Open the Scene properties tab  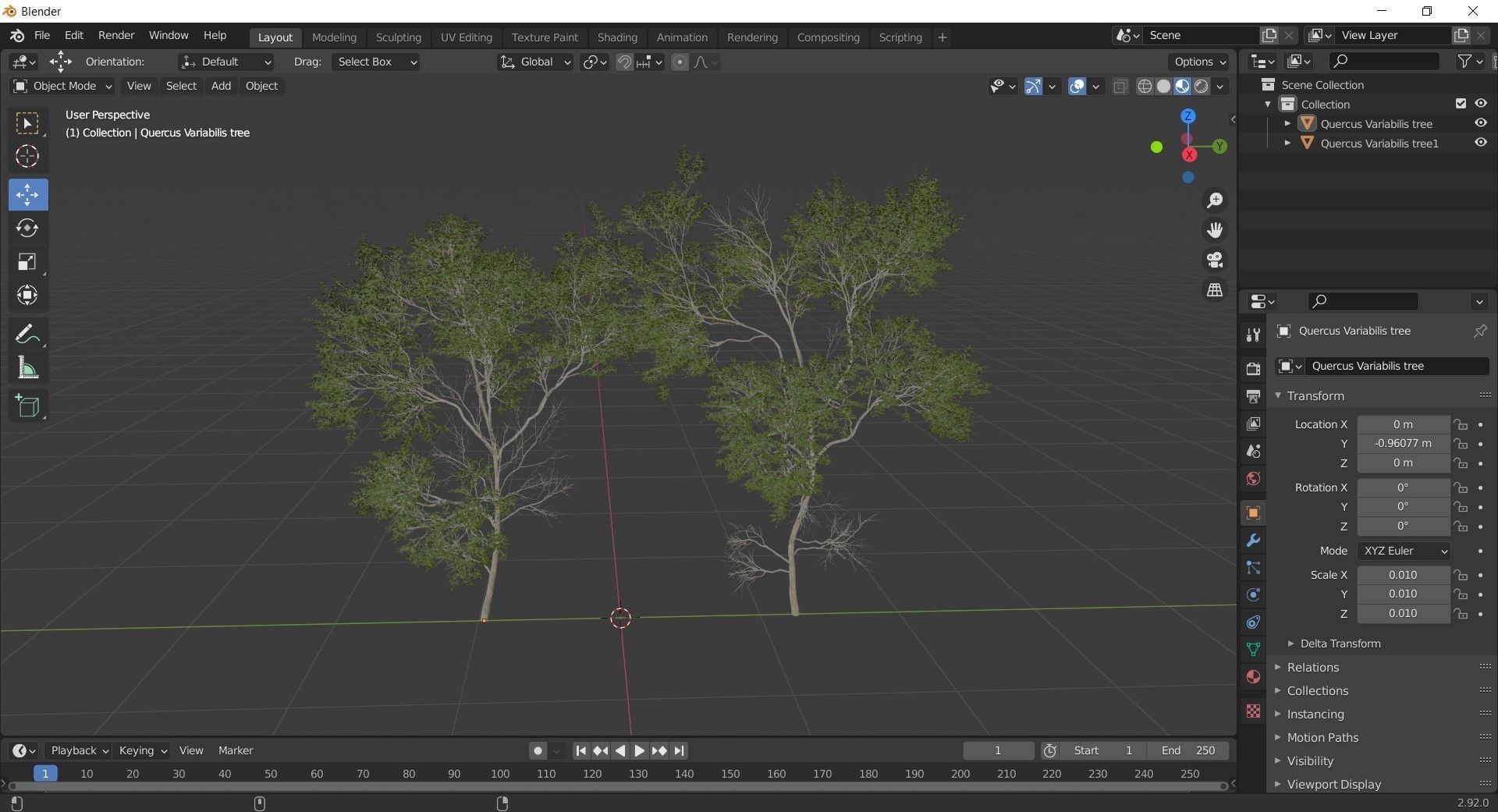click(1253, 451)
